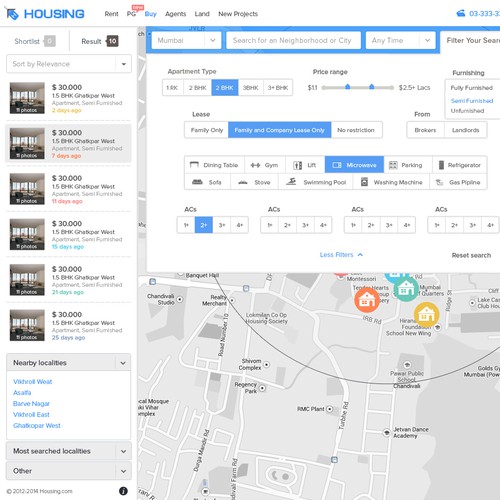Click the RMC Plant map pin
This screenshot has height=500, width=500.
click(x=329, y=409)
